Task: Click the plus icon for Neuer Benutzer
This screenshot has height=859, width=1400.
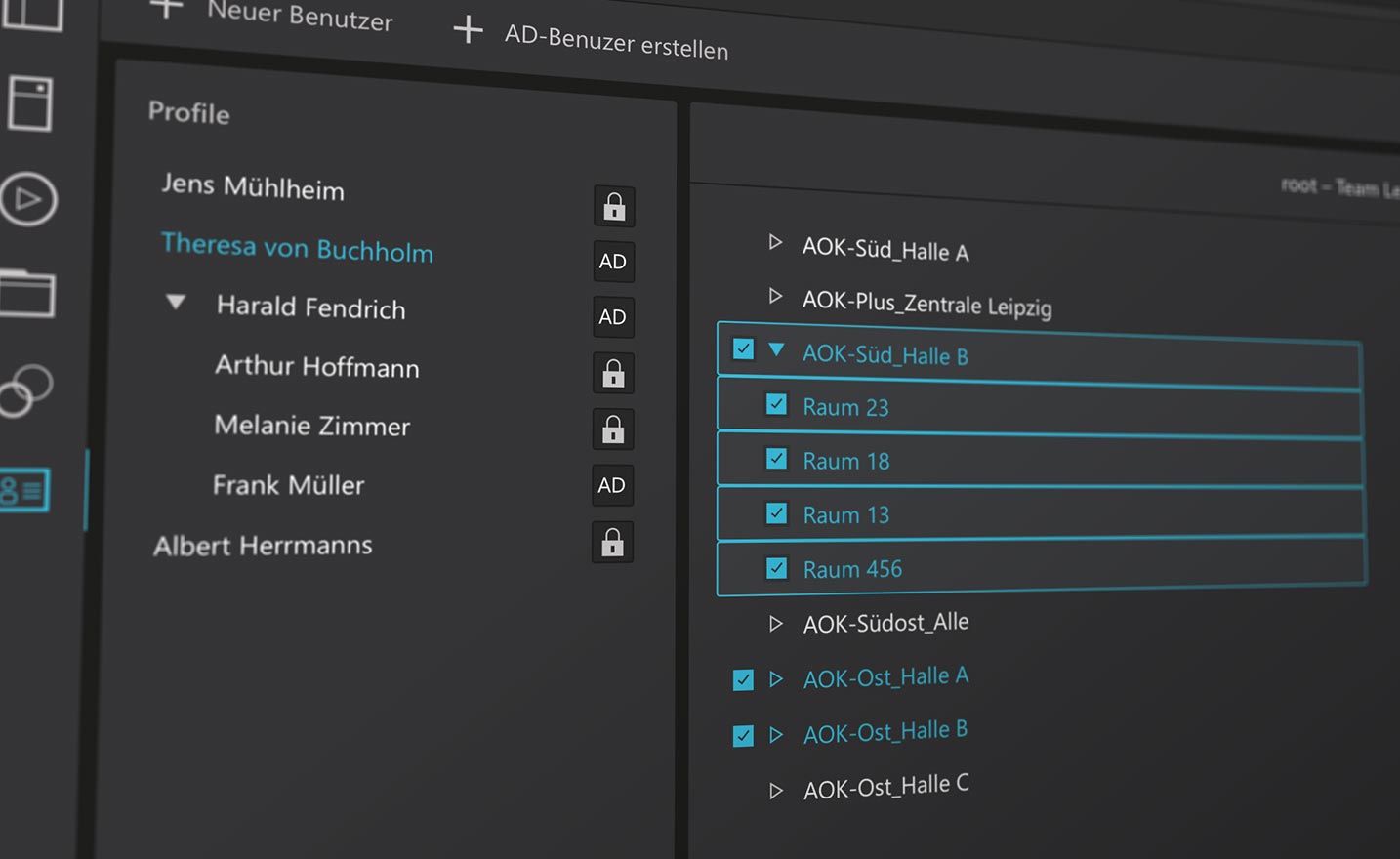Action: click(x=167, y=8)
